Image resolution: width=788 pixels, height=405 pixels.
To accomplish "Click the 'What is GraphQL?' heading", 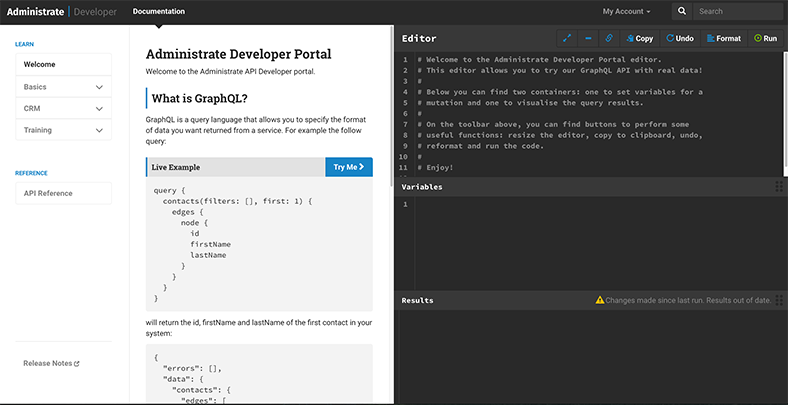I will [x=200, y=98].
